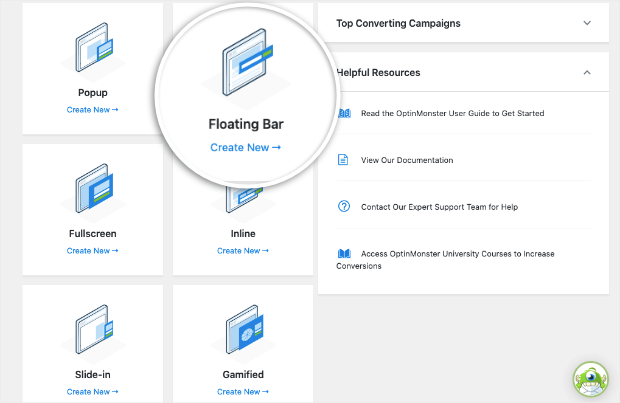Click the Fullscreen campaign type icon
The height and width of the screenshot is (403, 620).
click(94, 188)
